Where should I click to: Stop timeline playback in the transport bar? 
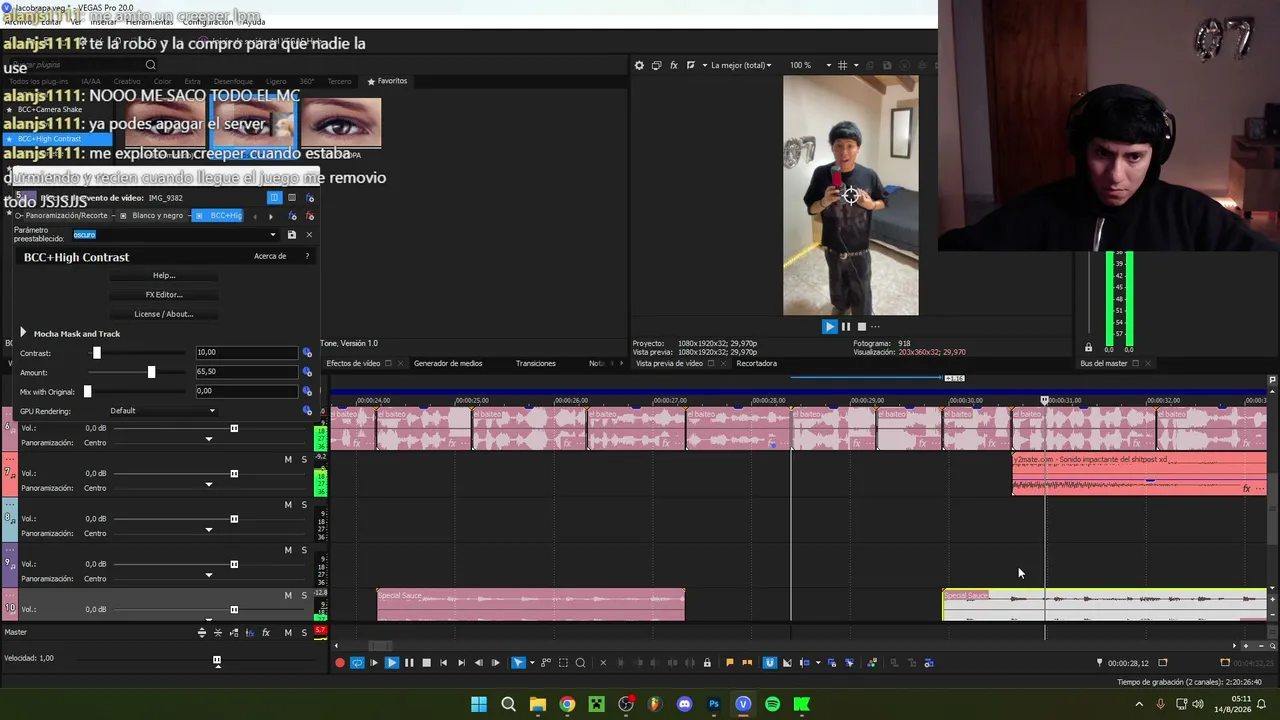[x=426, y=663]
